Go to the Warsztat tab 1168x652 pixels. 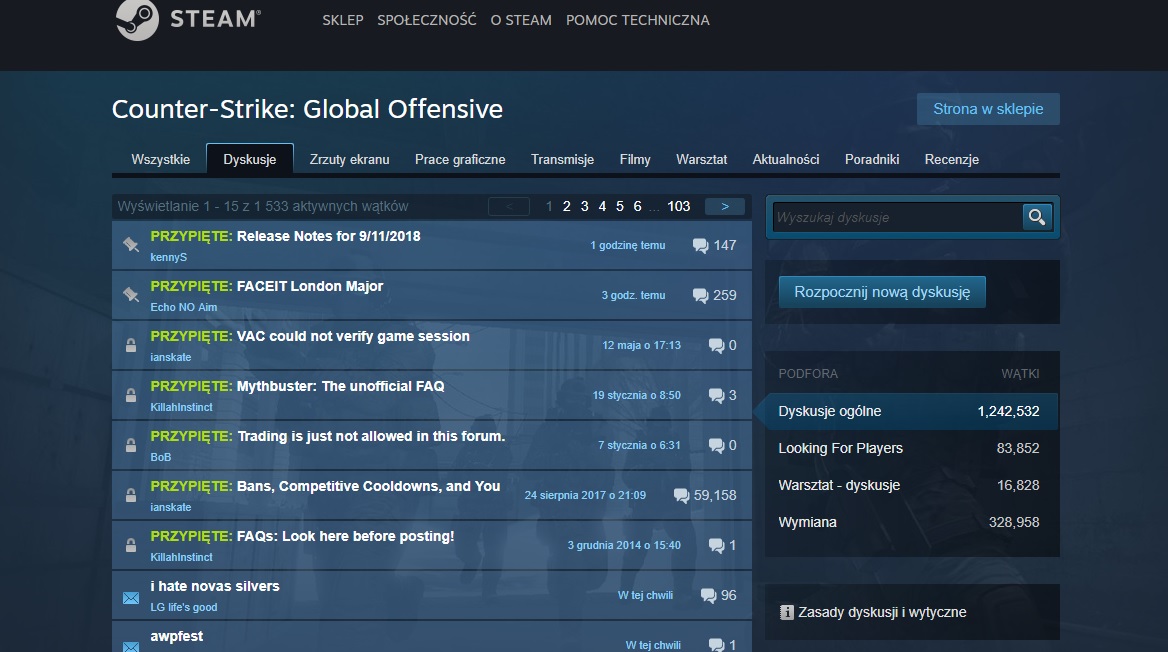tap(701, 159)
